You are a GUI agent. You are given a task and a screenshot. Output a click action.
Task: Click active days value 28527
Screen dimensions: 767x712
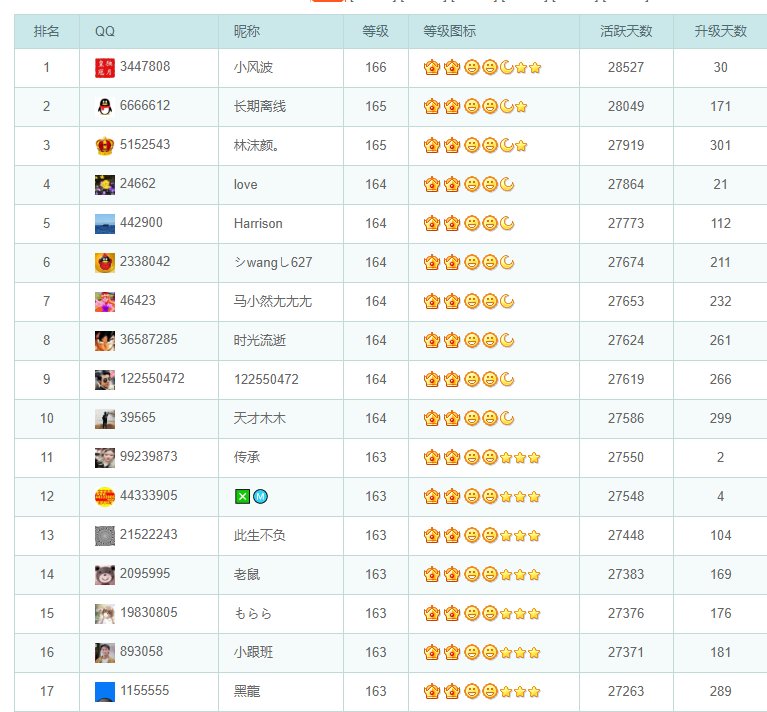626,67
